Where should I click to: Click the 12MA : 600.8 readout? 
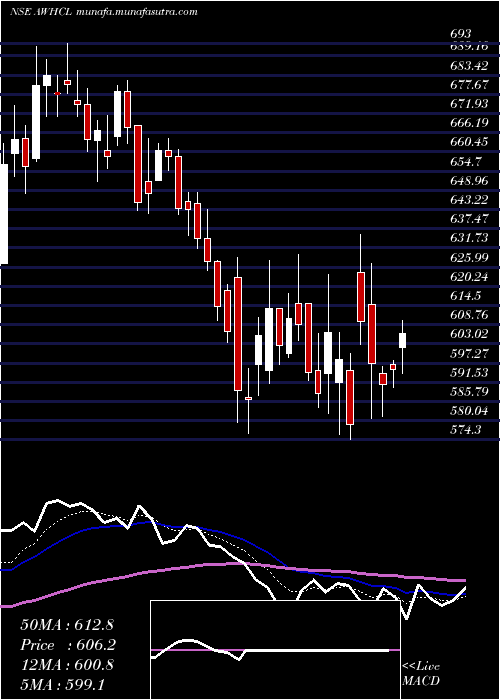click(67, 665)
